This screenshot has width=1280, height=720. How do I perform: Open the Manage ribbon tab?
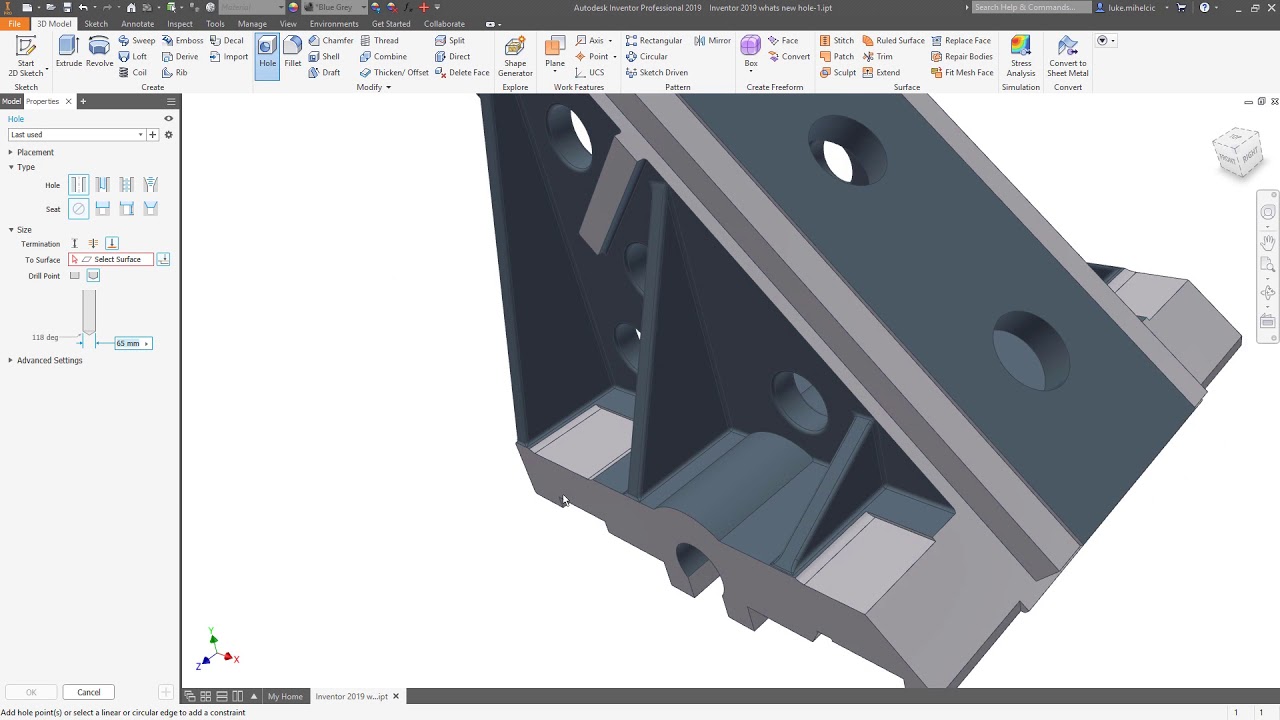pyautogui.click(x=252, y=24)
